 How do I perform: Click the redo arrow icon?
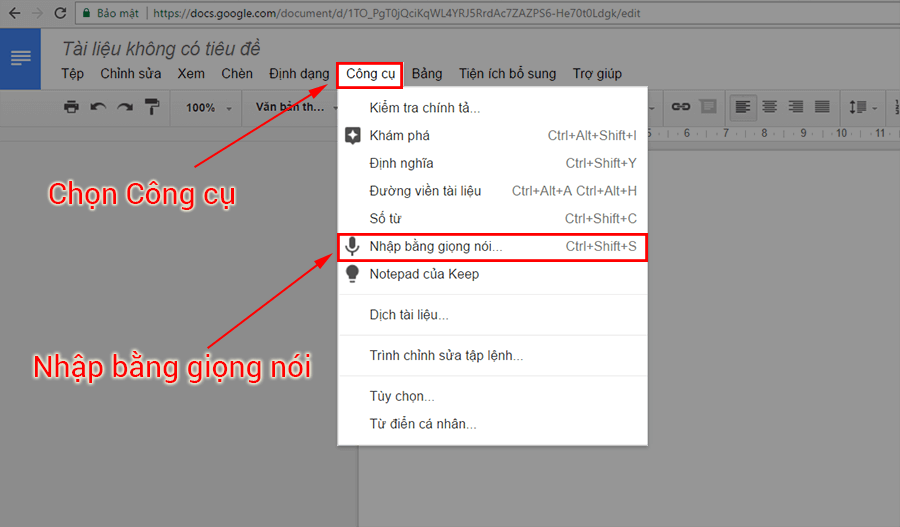[125, 107]
